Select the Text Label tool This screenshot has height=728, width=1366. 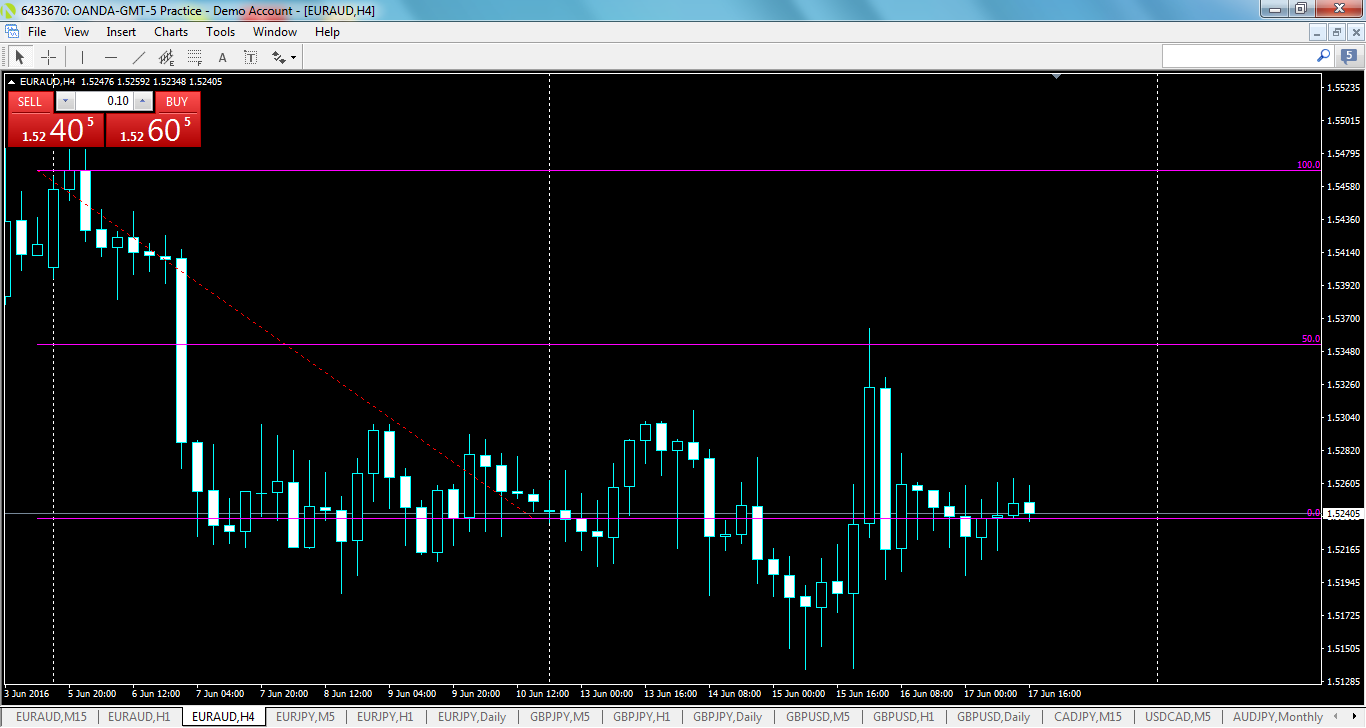[x=252, y=57]
